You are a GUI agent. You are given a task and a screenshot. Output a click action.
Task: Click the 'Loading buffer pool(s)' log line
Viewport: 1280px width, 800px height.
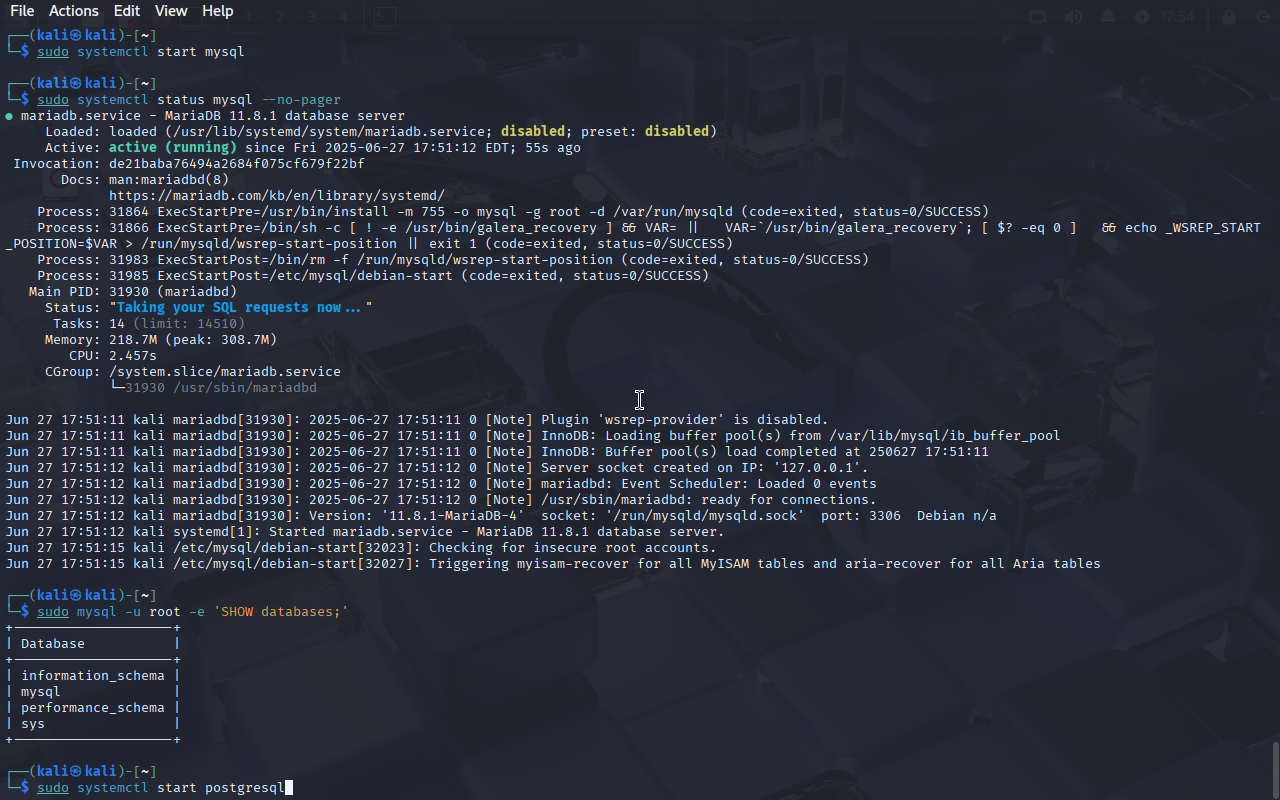(533, 436)
